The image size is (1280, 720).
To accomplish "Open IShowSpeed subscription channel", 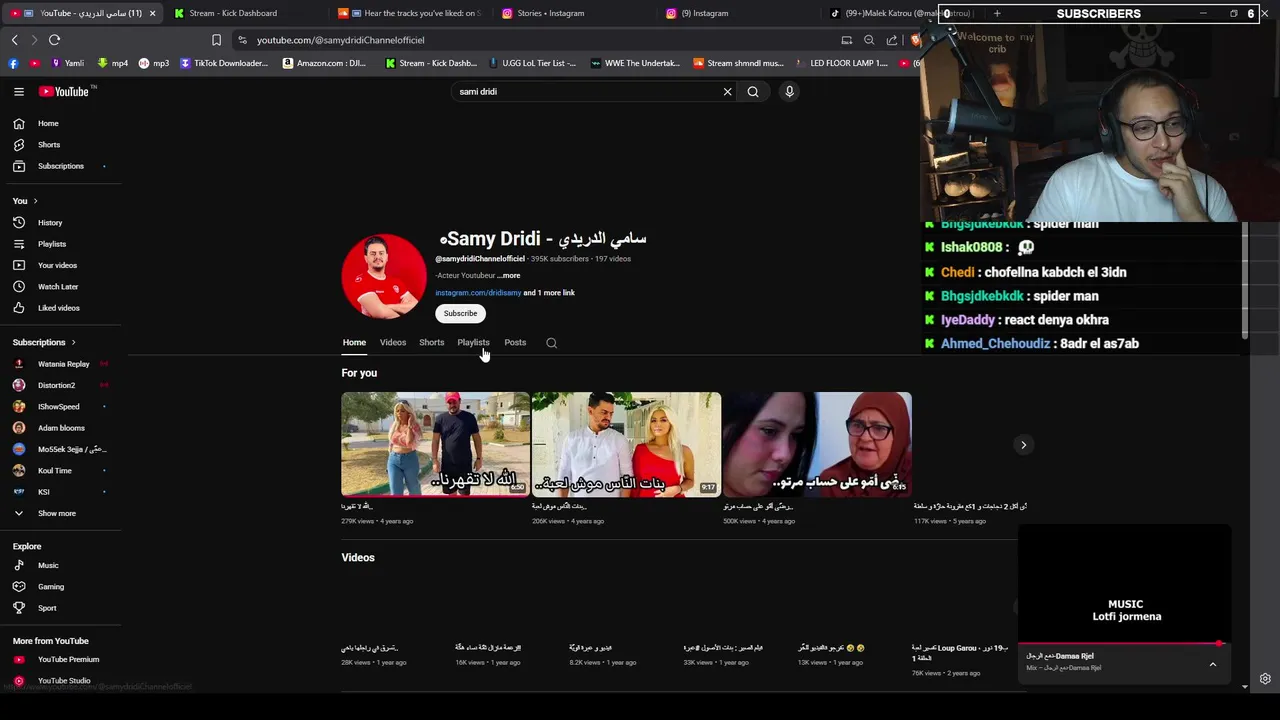I will pyautogui.click(x=61, y=406).
